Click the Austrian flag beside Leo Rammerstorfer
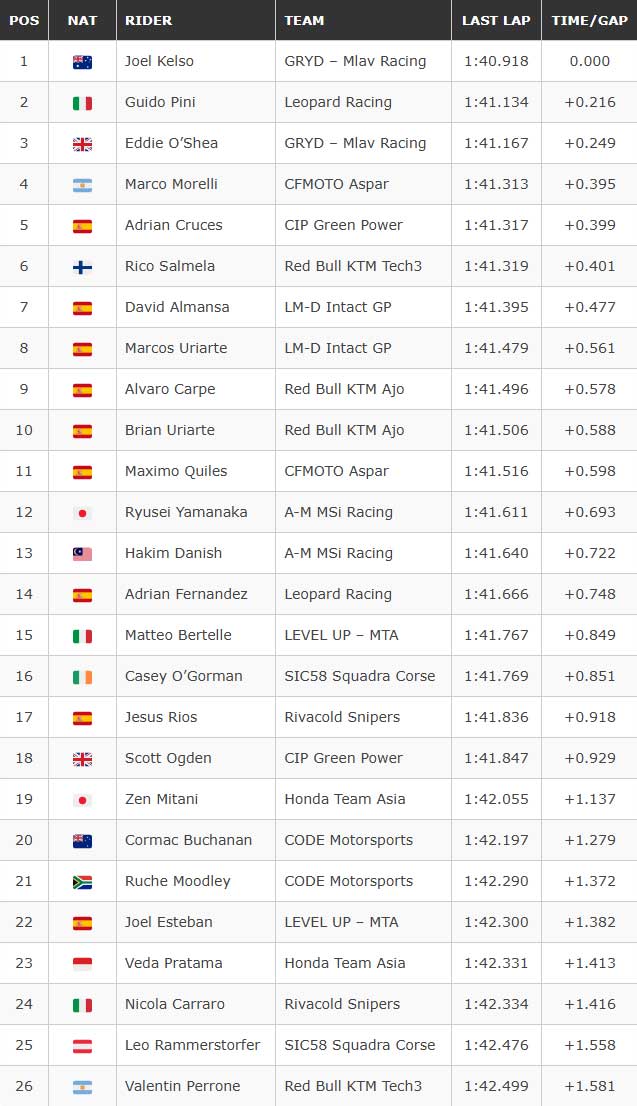Image resolution: width=637 pixels, height=1106 pixels. (x=83, y=1045)
